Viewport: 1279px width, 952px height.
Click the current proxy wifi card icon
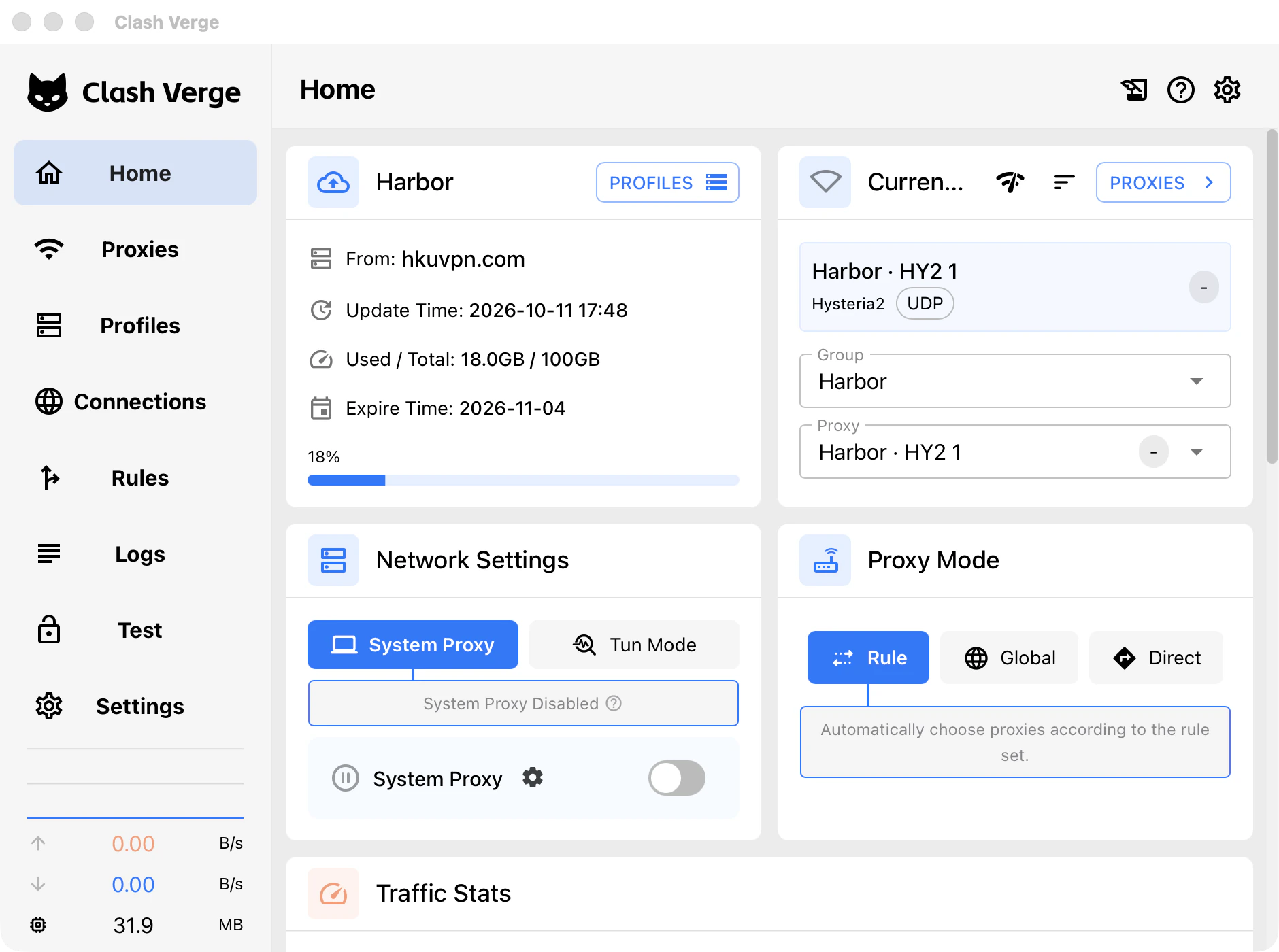tap(825, 182)
